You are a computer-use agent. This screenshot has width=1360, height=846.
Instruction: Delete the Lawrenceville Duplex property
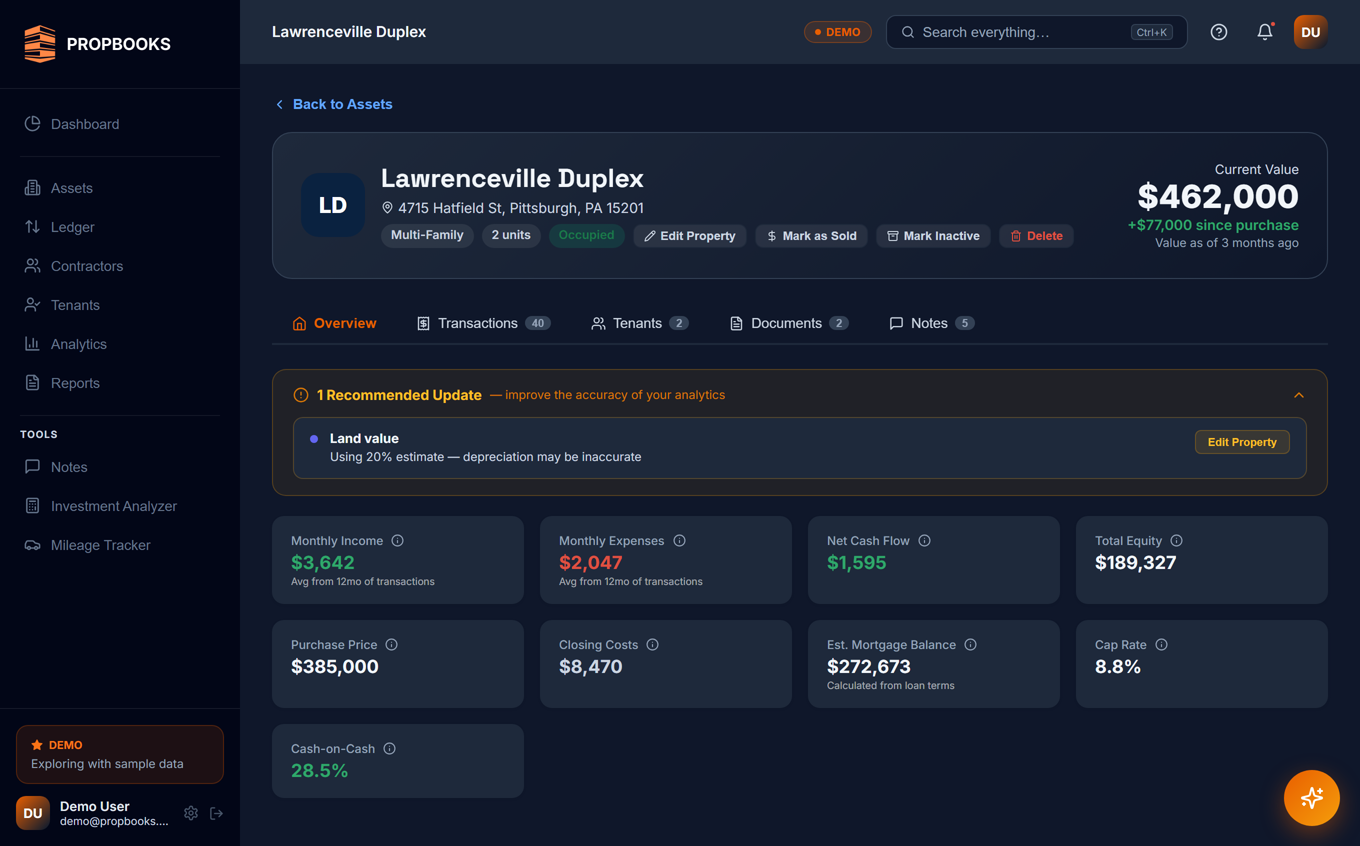pyautogui.click(x=1036, y=236)
